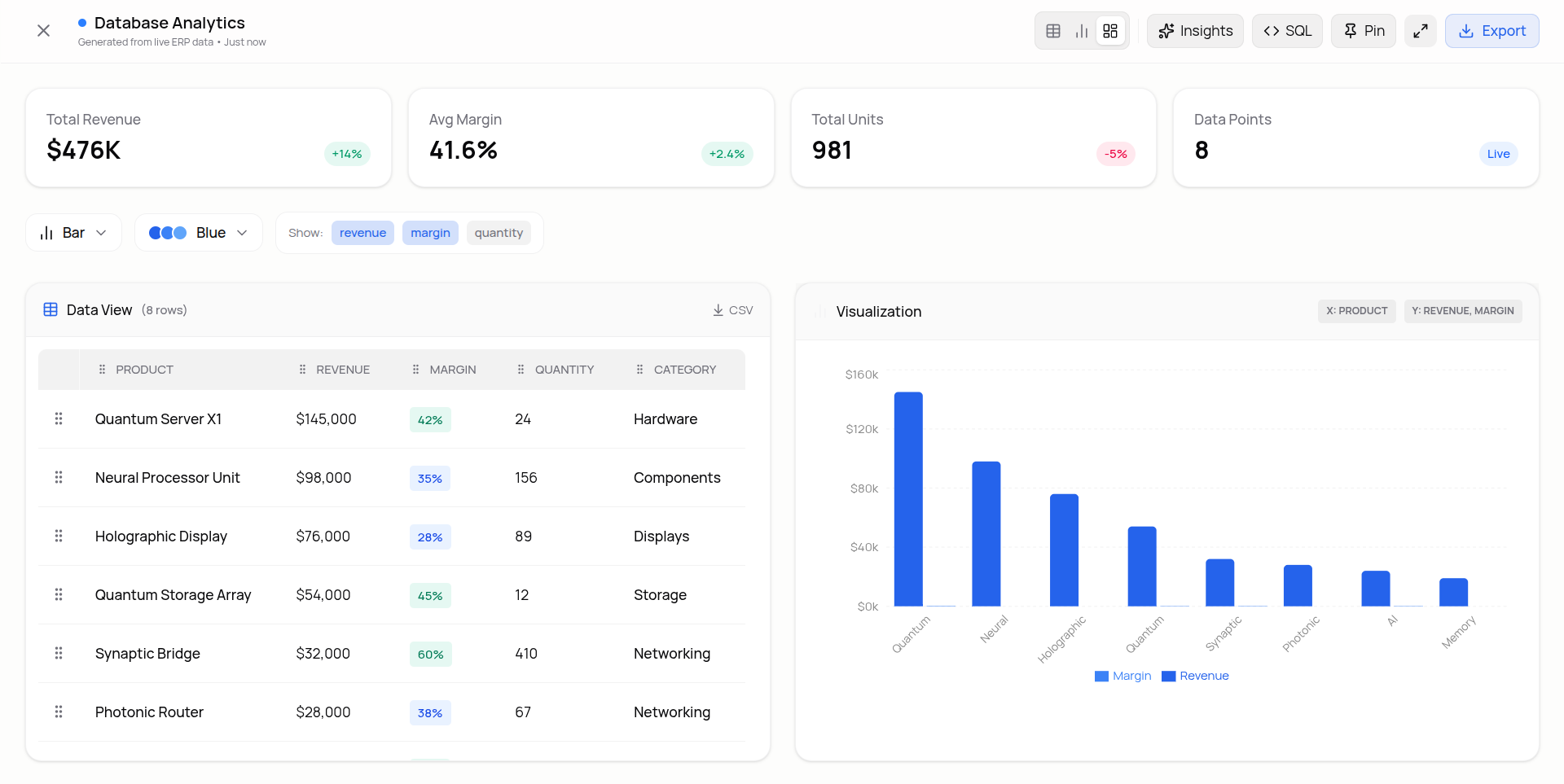This screenshot has height=784, width=1564.
Task: Click the Hardware category cell
Action: (666, 419)
